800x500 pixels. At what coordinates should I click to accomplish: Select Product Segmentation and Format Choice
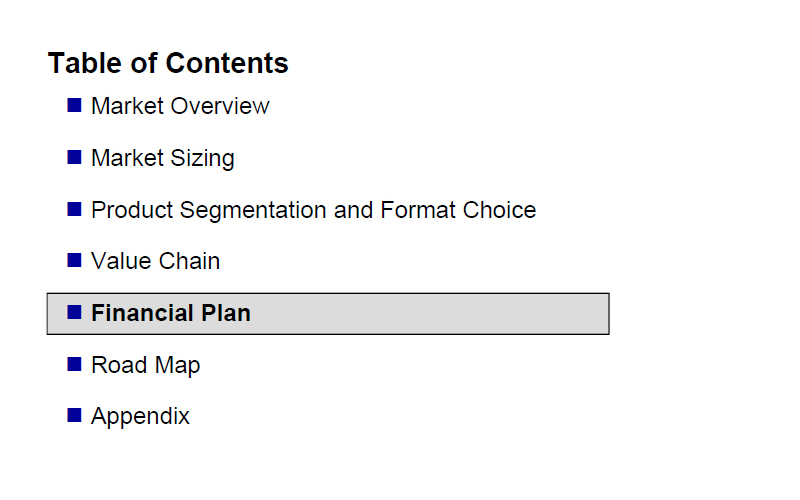tap(314, 210)
